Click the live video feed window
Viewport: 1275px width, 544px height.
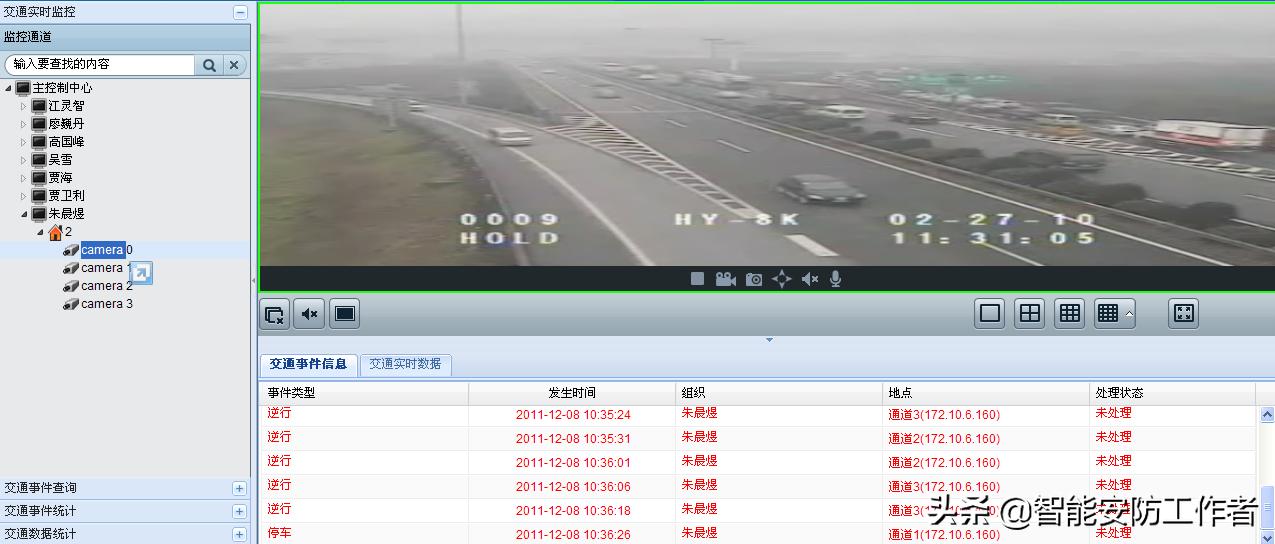(766, 135)
